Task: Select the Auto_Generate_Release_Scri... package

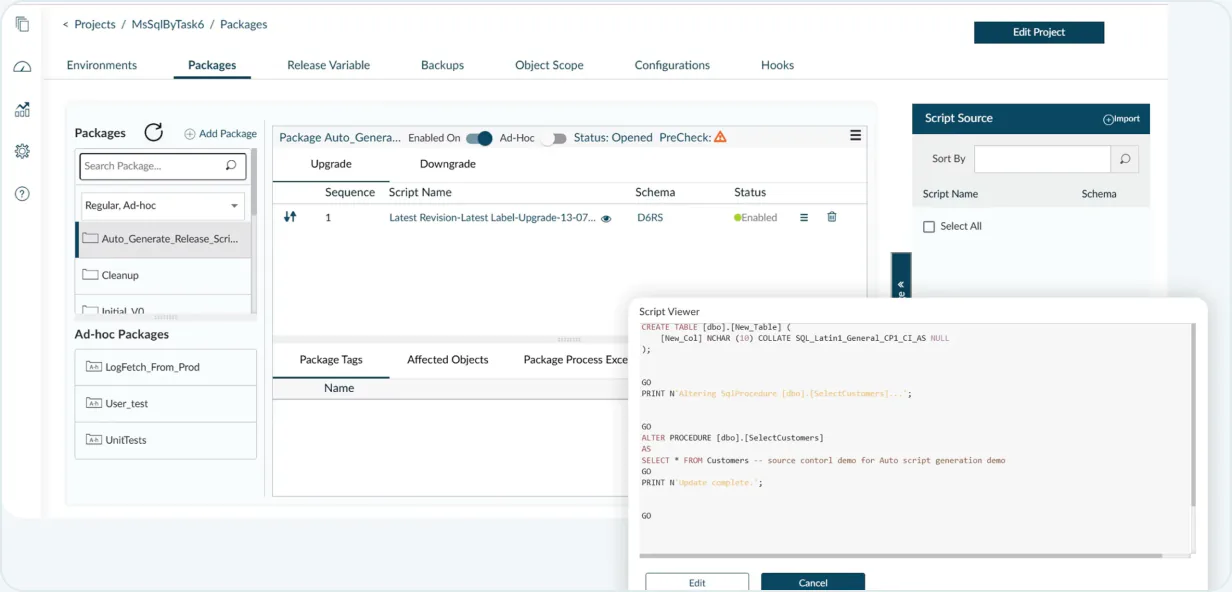Action: tap(164, 239)
